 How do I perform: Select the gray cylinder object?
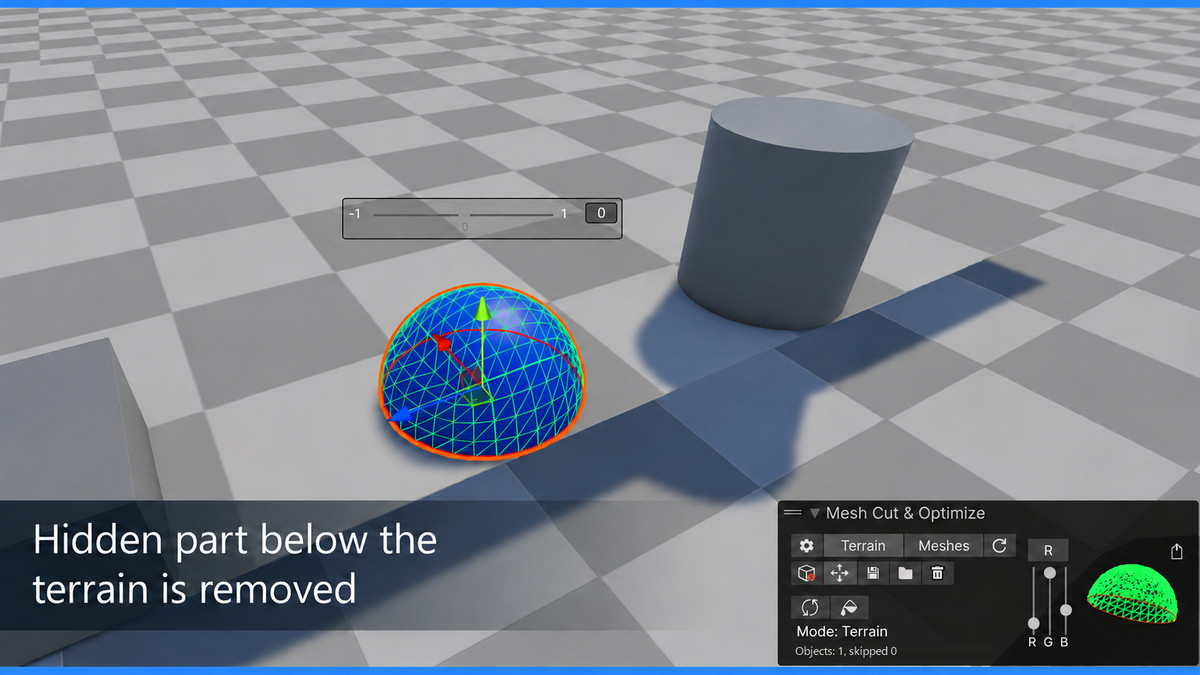[795, 213]
